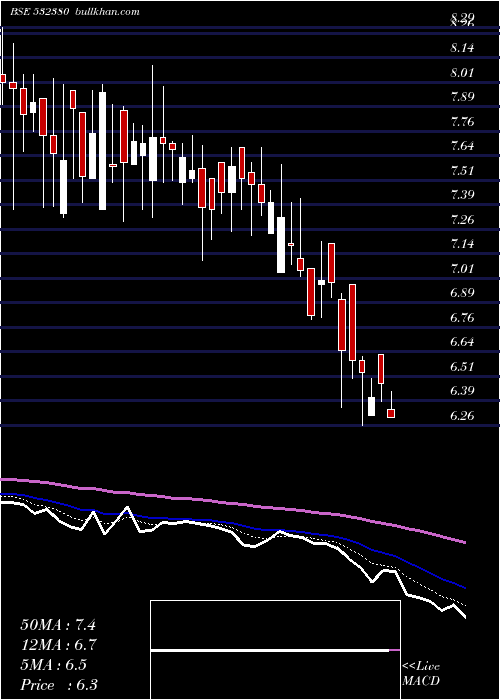The height and width of the screenshot is (700, 500).
Task: Select the 8.14 price axis label
Action: 462,48
